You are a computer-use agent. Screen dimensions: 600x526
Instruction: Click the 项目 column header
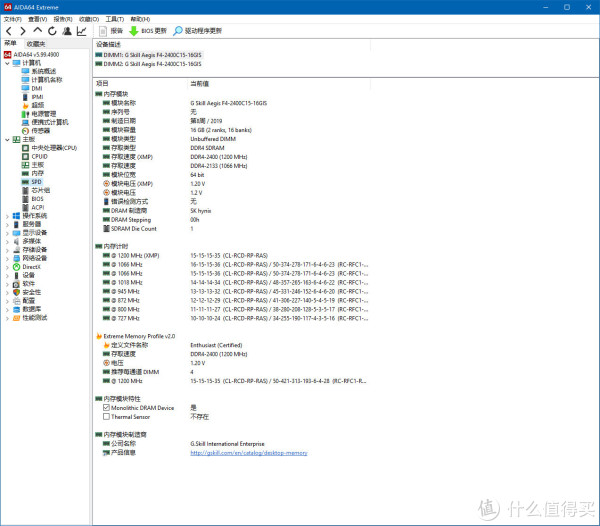tap(102, 83)
